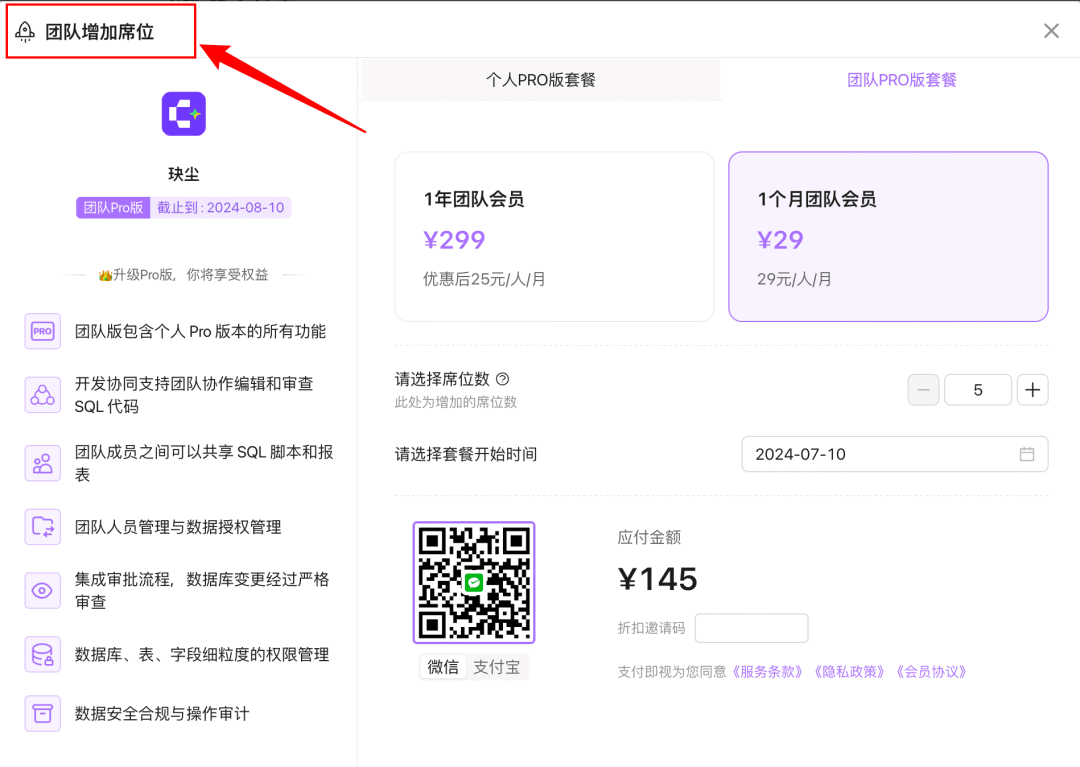Open the 《会员协议》 link
The image size is (1080, 767).
pyautogui.click(x=931, y=672)
